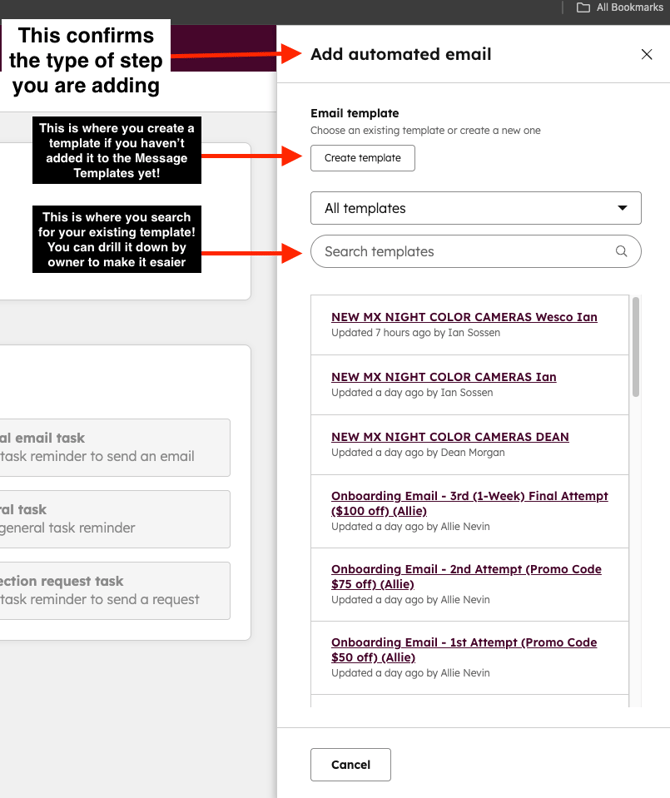Focus the Search templates field
This screenshot has width=670, height=798.
[465, 252]
